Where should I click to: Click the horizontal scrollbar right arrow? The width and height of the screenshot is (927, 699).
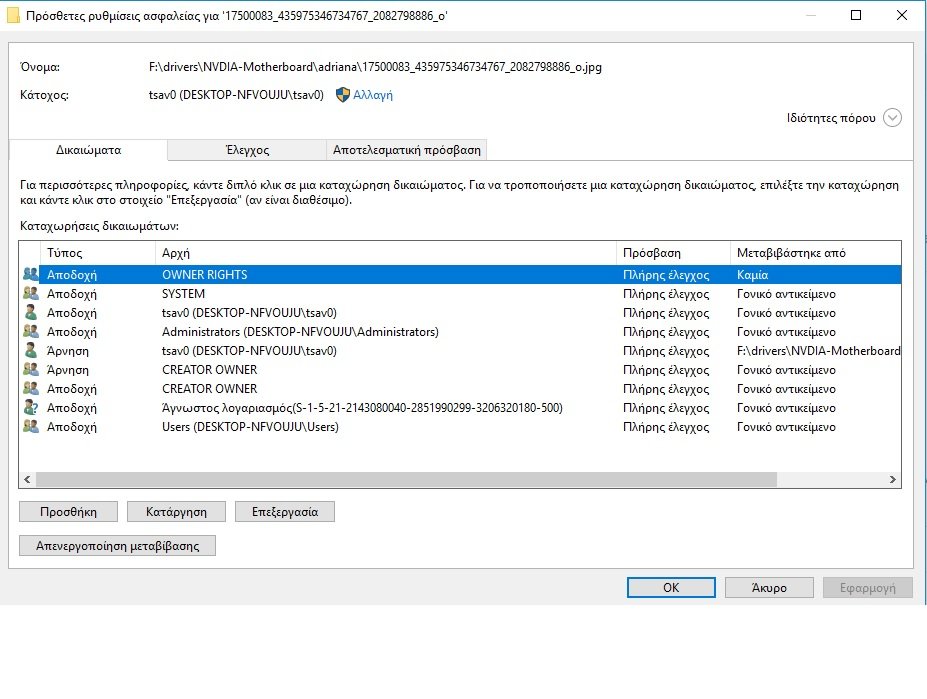coord(893,480)
